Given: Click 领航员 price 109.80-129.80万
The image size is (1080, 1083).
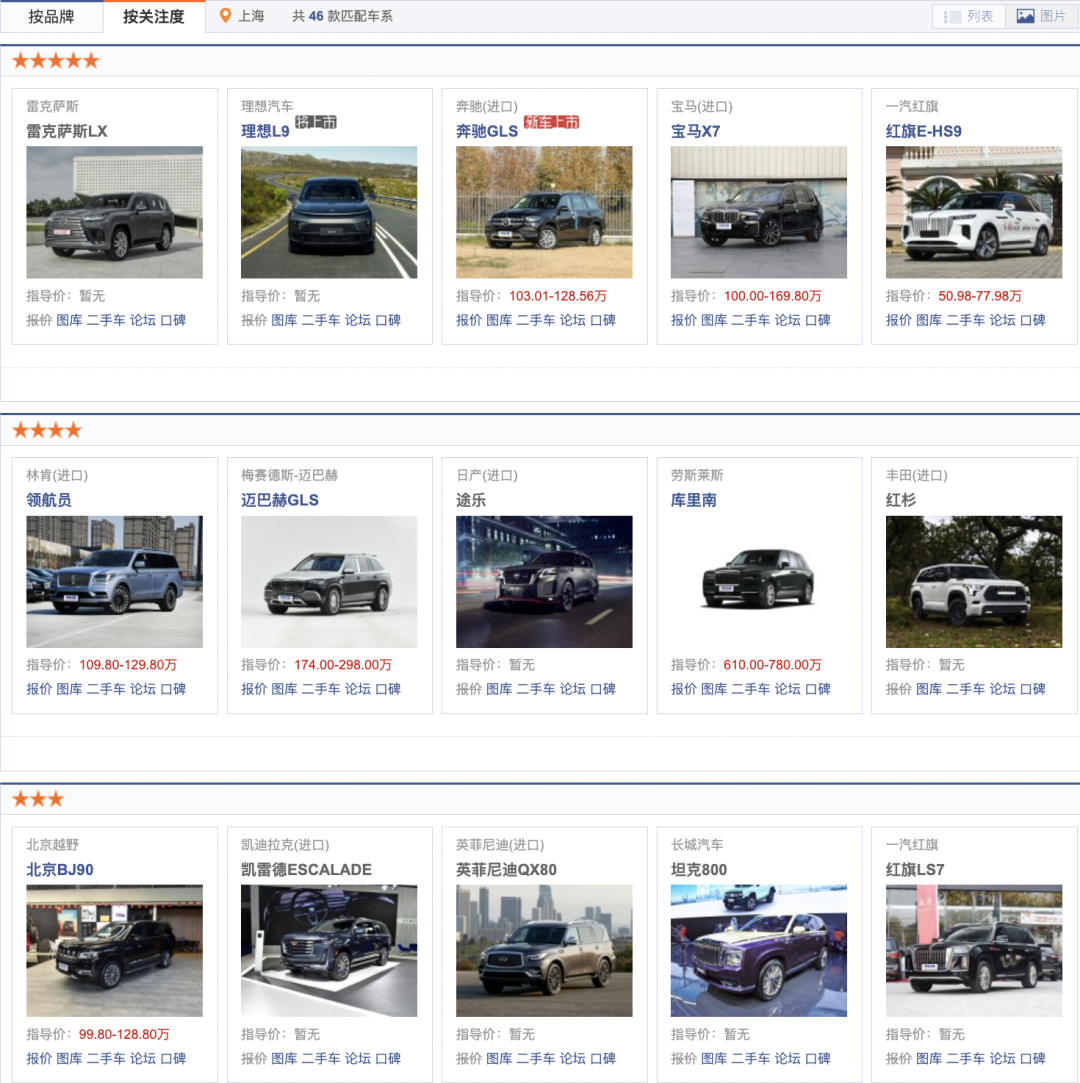Looking at the screenshot, I should click(128, 664).
